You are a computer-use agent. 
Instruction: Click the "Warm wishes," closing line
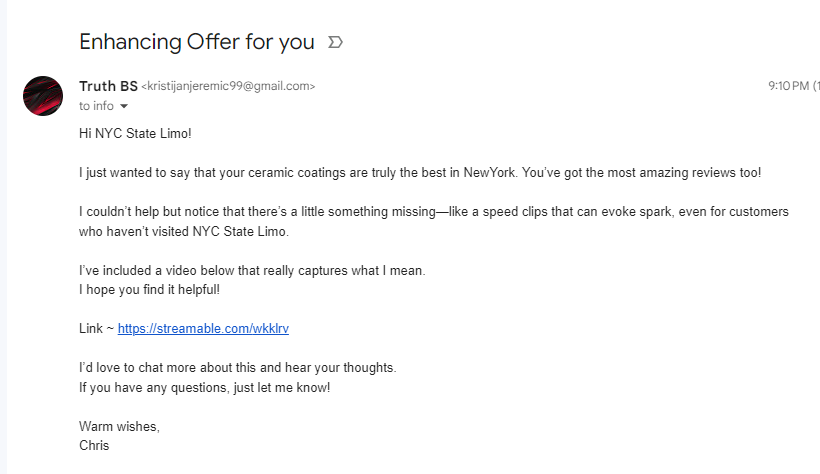coord(119,426)
